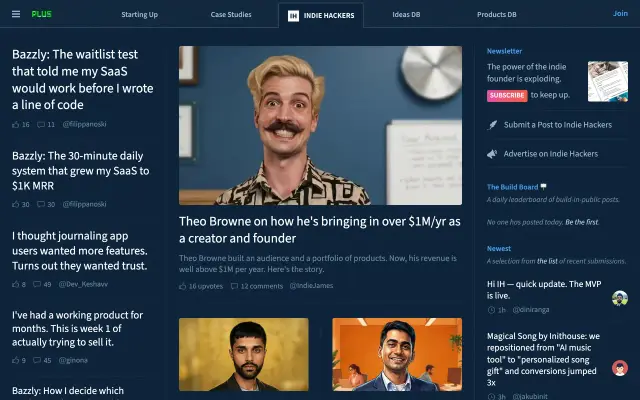The height and width of the screenshot is (400, 640).
Task: Click the rocket icon beside Submit a Post
Action: pyautogui.click(x=493, y=125)
